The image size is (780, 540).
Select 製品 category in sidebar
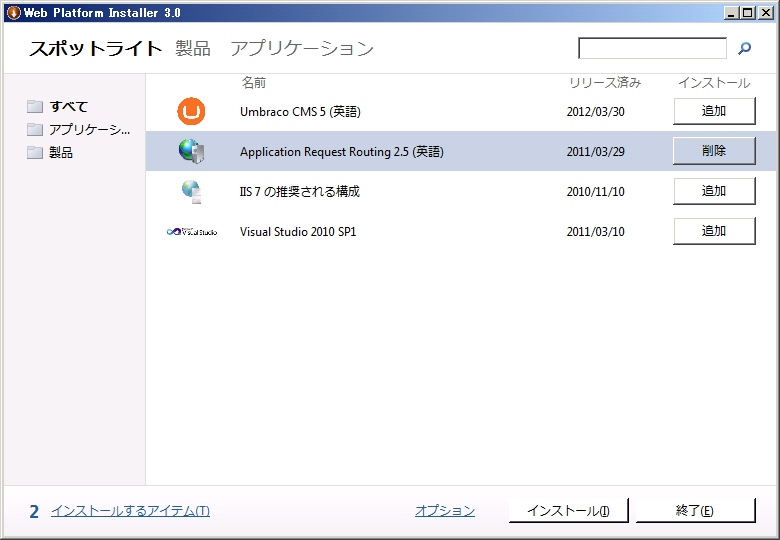pos(61,152)
